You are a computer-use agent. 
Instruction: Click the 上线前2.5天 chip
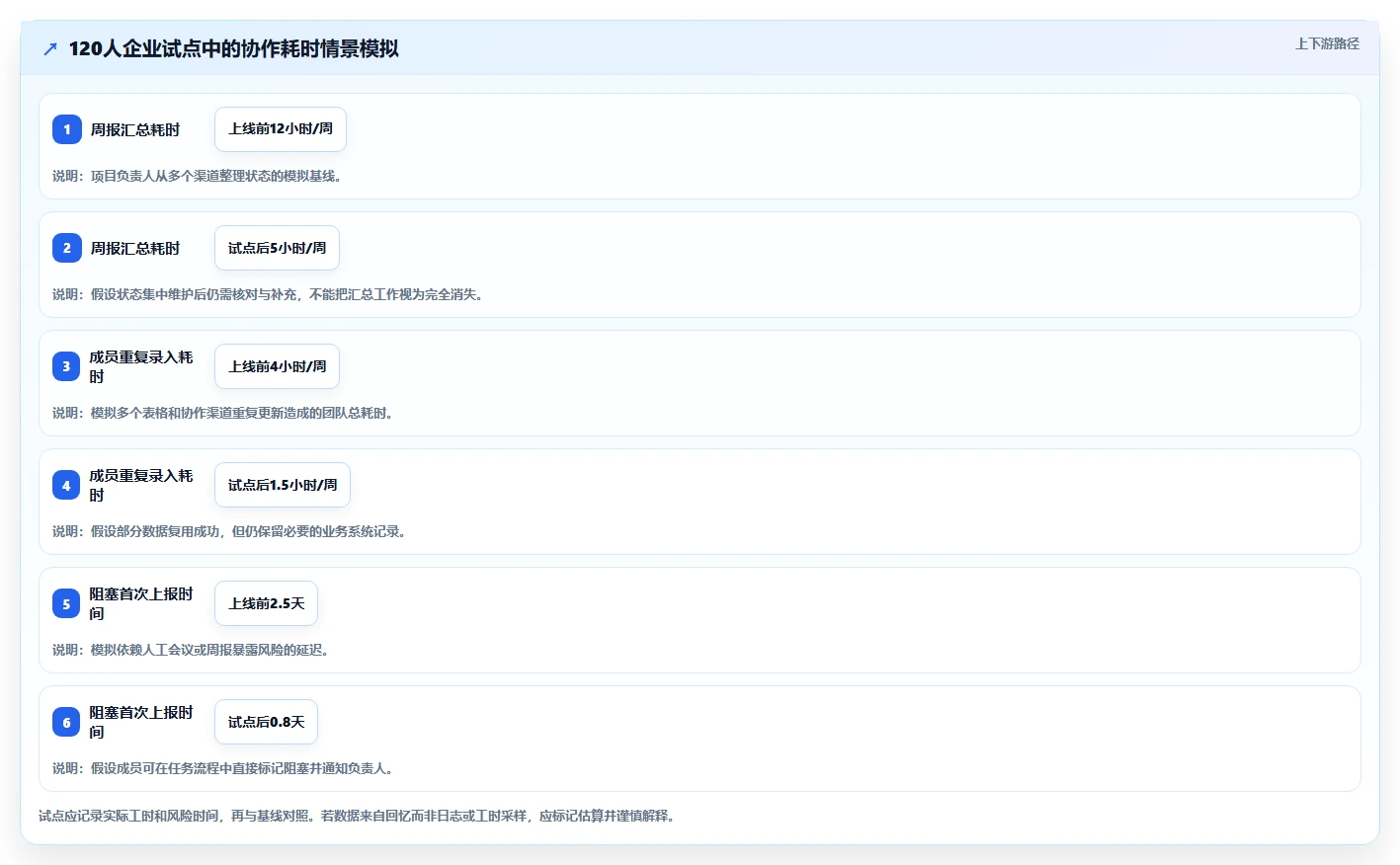266,603
